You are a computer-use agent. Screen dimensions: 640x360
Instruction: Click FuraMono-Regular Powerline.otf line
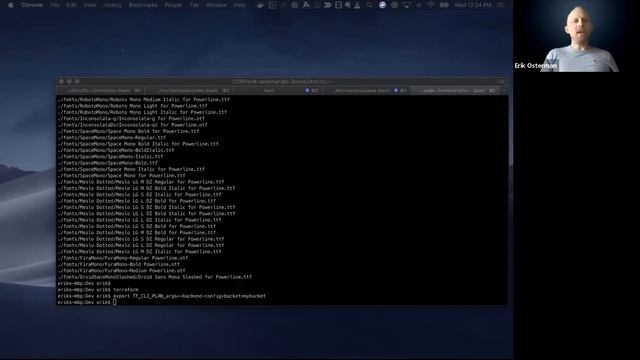[122, 258]
